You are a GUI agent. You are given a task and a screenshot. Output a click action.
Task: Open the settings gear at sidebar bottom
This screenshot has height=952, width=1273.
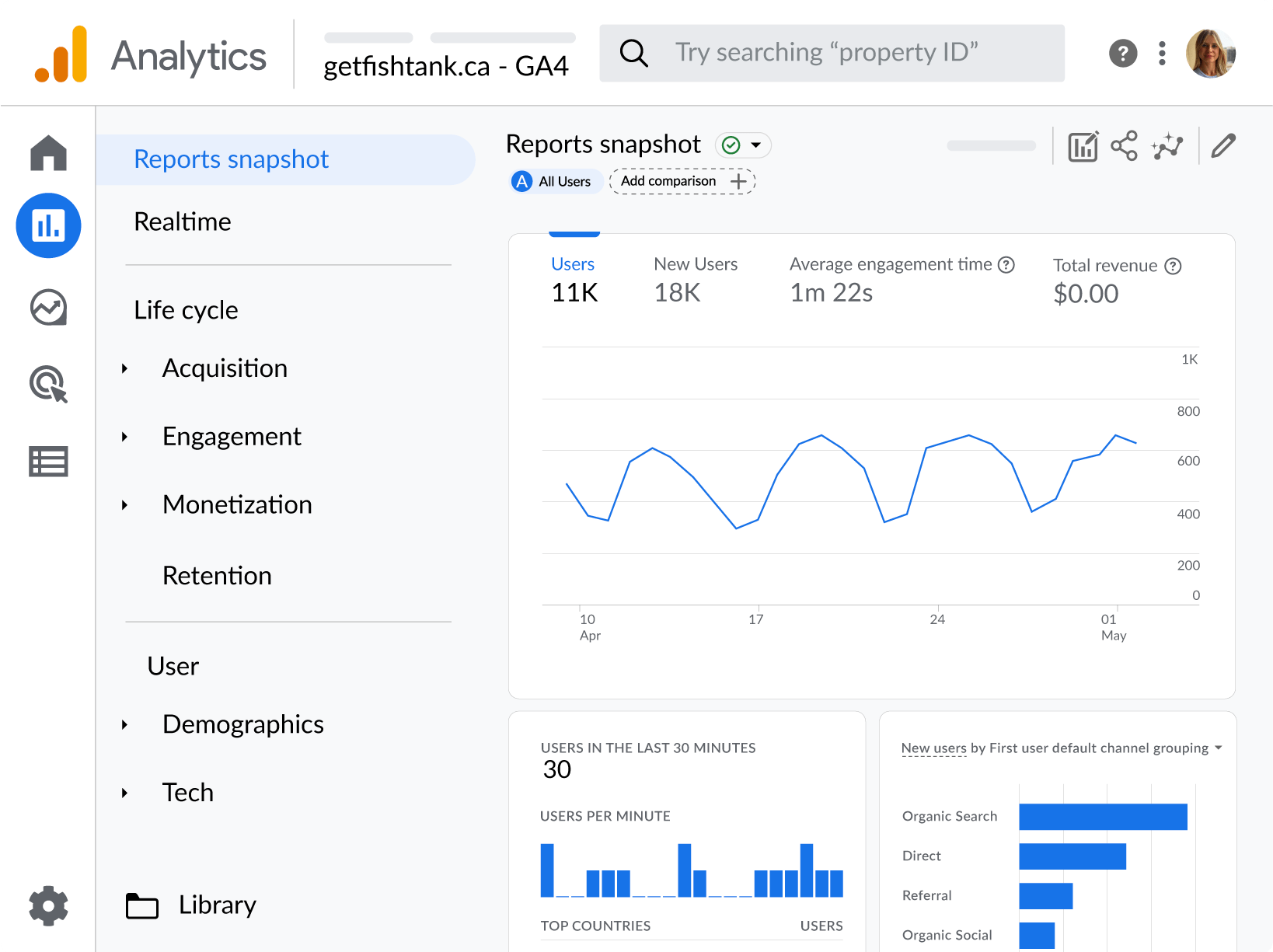48,905
